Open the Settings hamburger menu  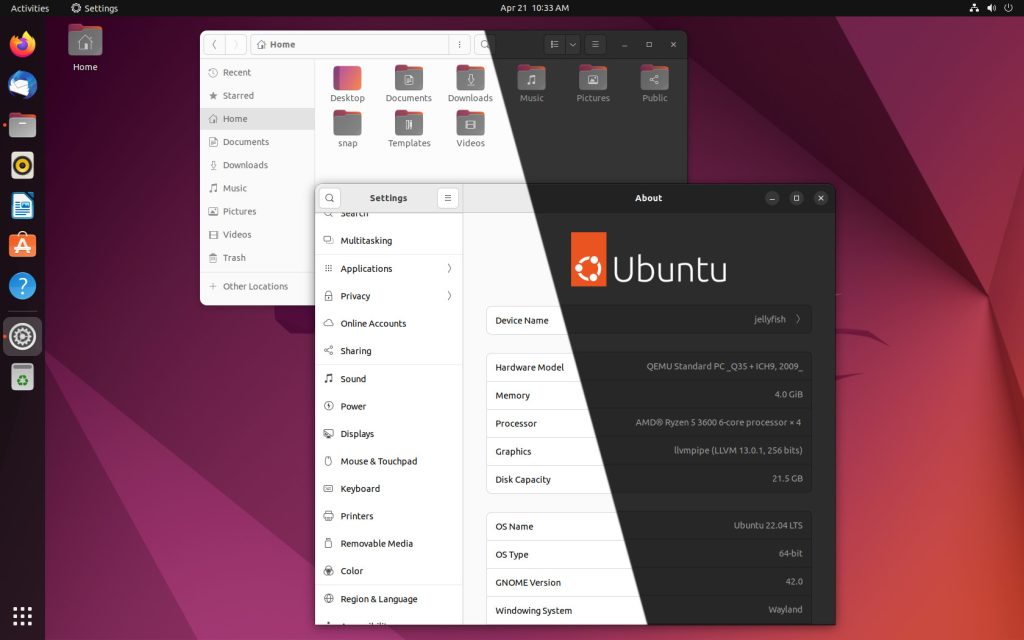point(447,198)
